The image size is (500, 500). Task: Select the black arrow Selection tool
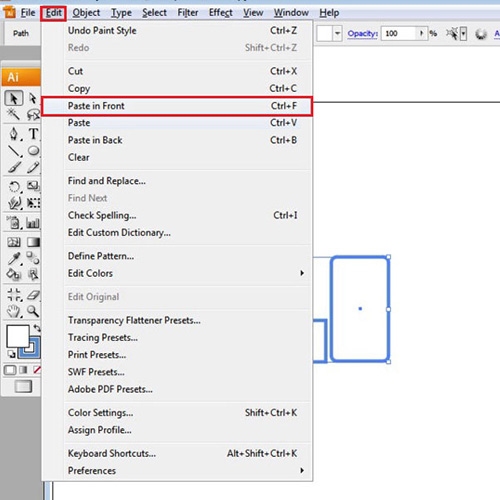point(14,98)
